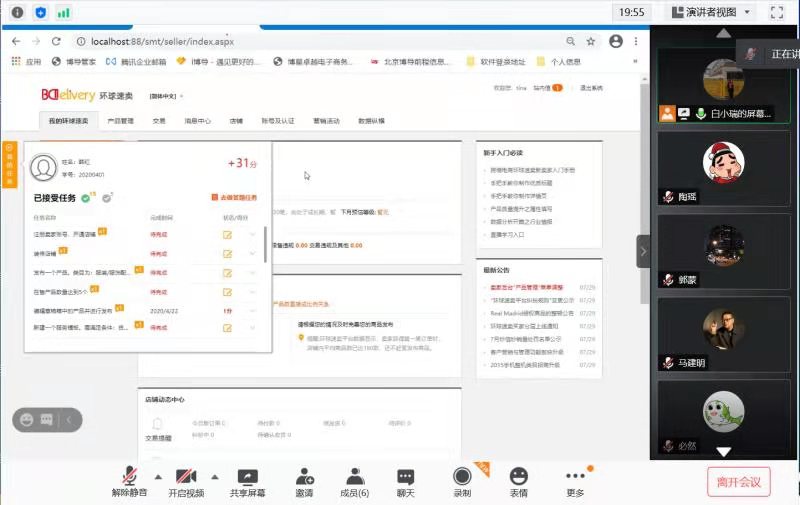Toggle the green completed-tasks check filter
This screenshot has height=505, width=800.
pos(86,198)
